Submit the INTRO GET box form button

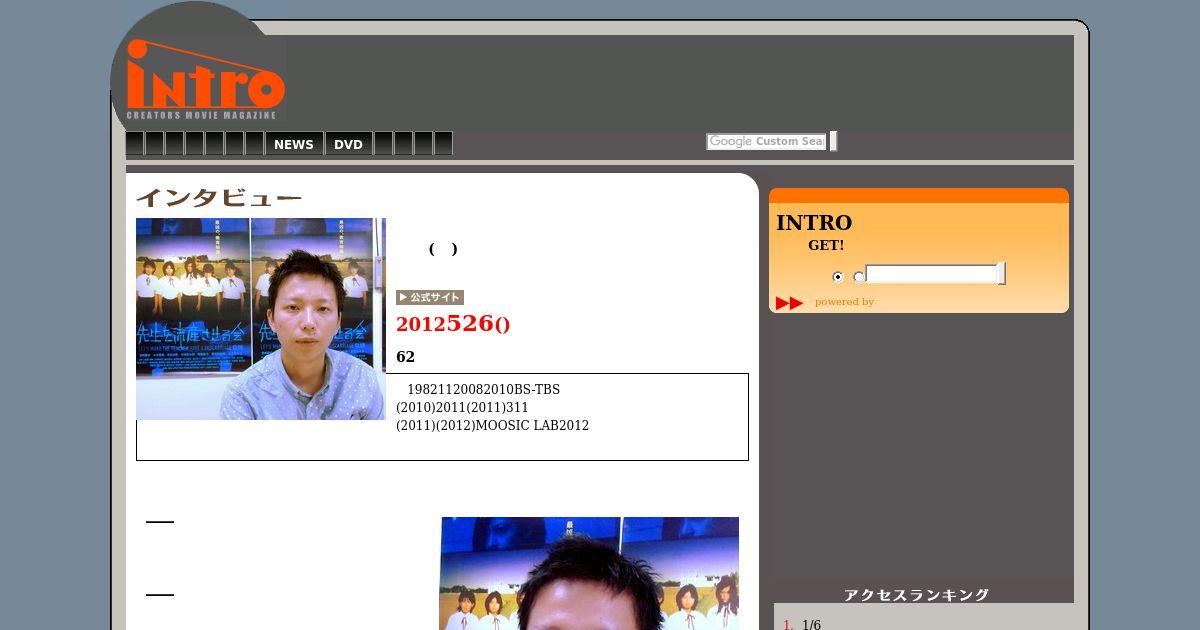[x=1002, y=274]
